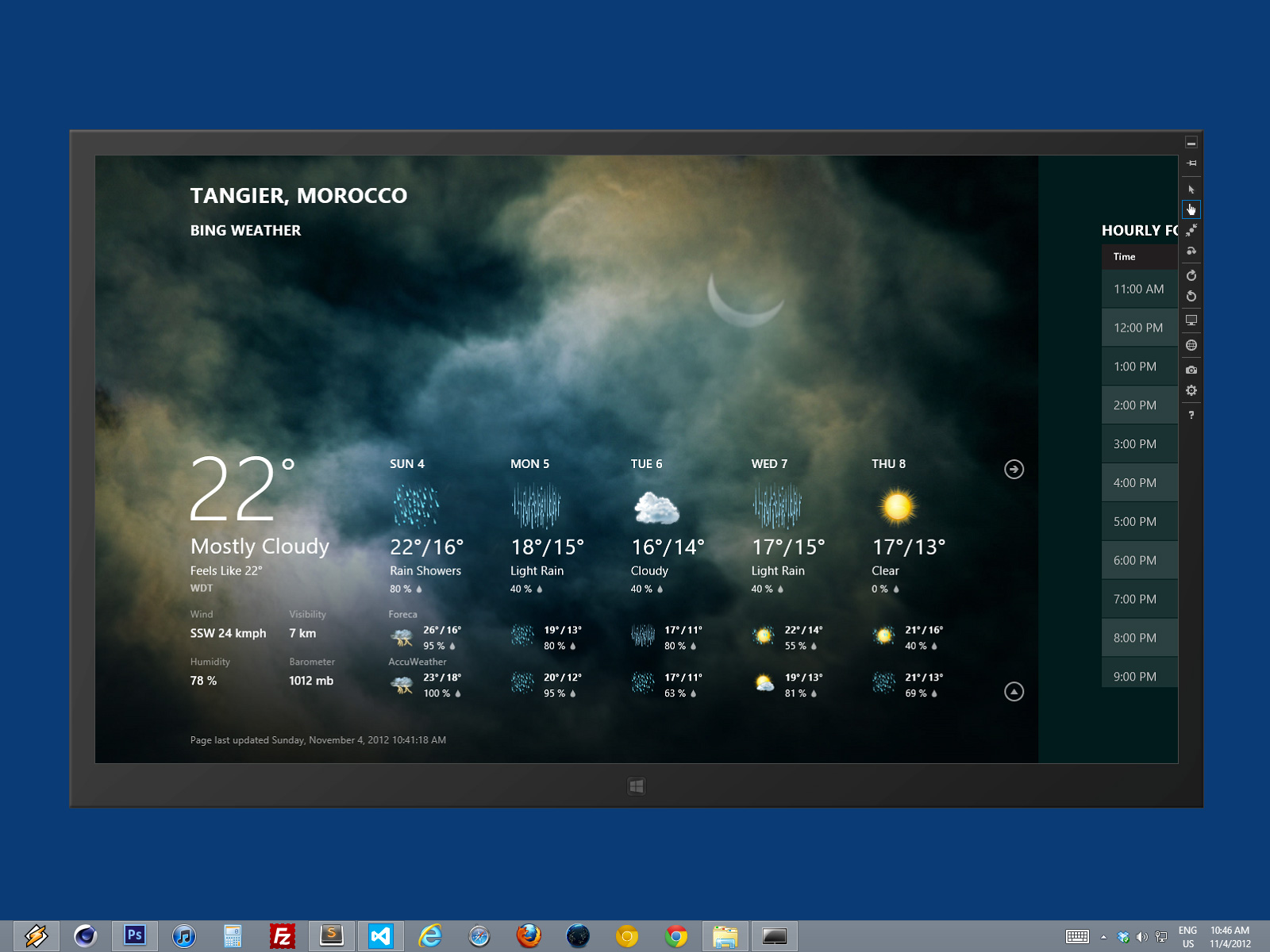Tap the simulator Windows home button
The height and width of the screenshot is (952, 1270).
(636, 786)
